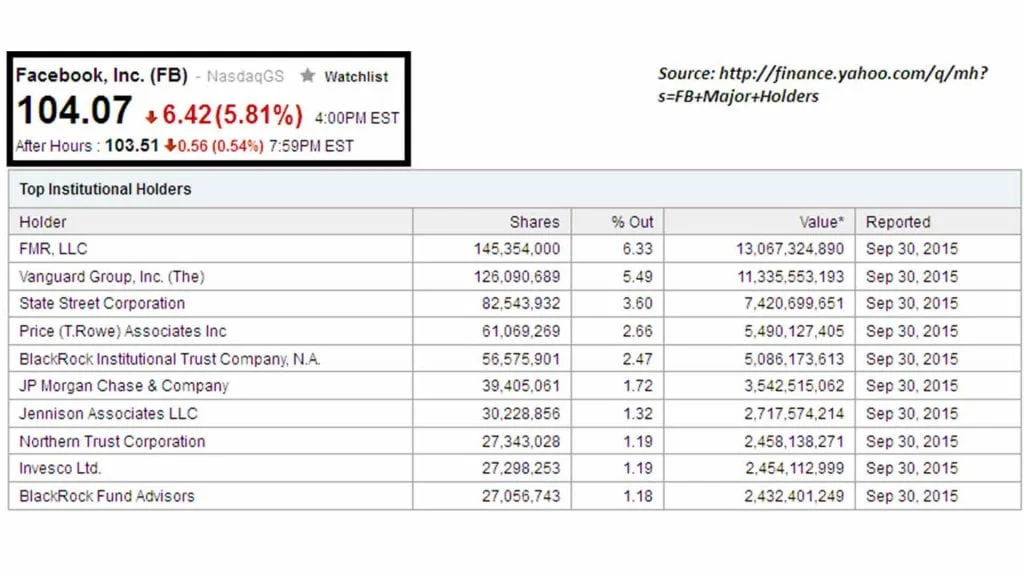Select the Reported column header
1024x576 pixels.
click(898, 222)
